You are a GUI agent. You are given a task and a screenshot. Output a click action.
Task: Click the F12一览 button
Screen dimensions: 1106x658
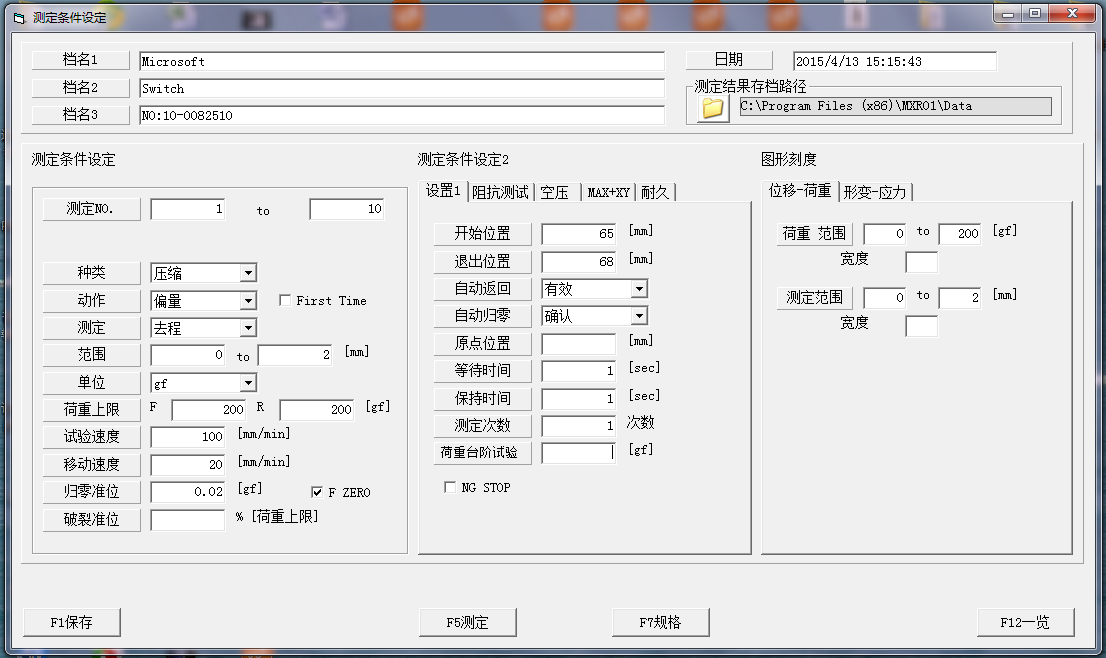click(1025, 622)
